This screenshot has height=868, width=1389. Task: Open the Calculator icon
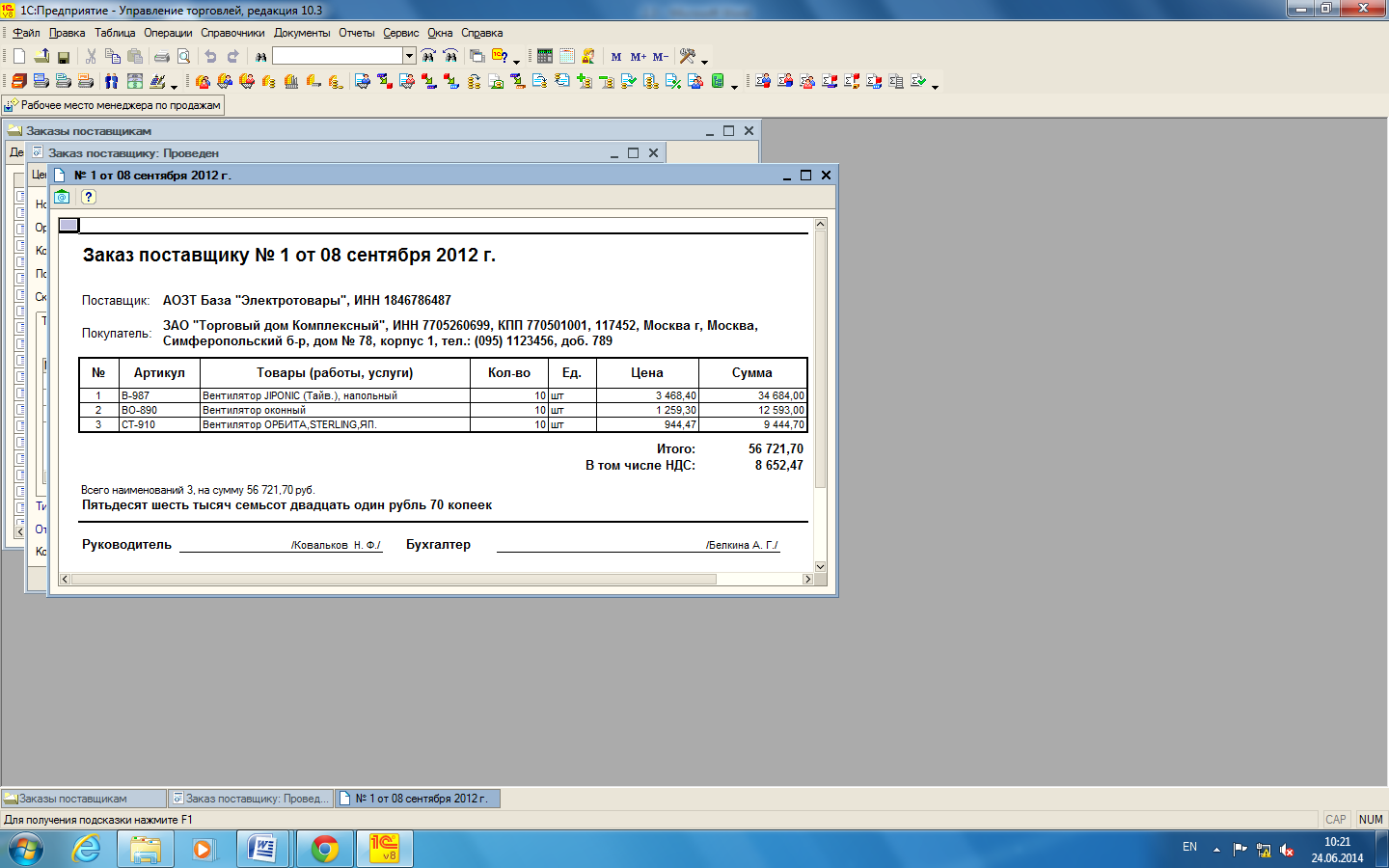[545, 56]
